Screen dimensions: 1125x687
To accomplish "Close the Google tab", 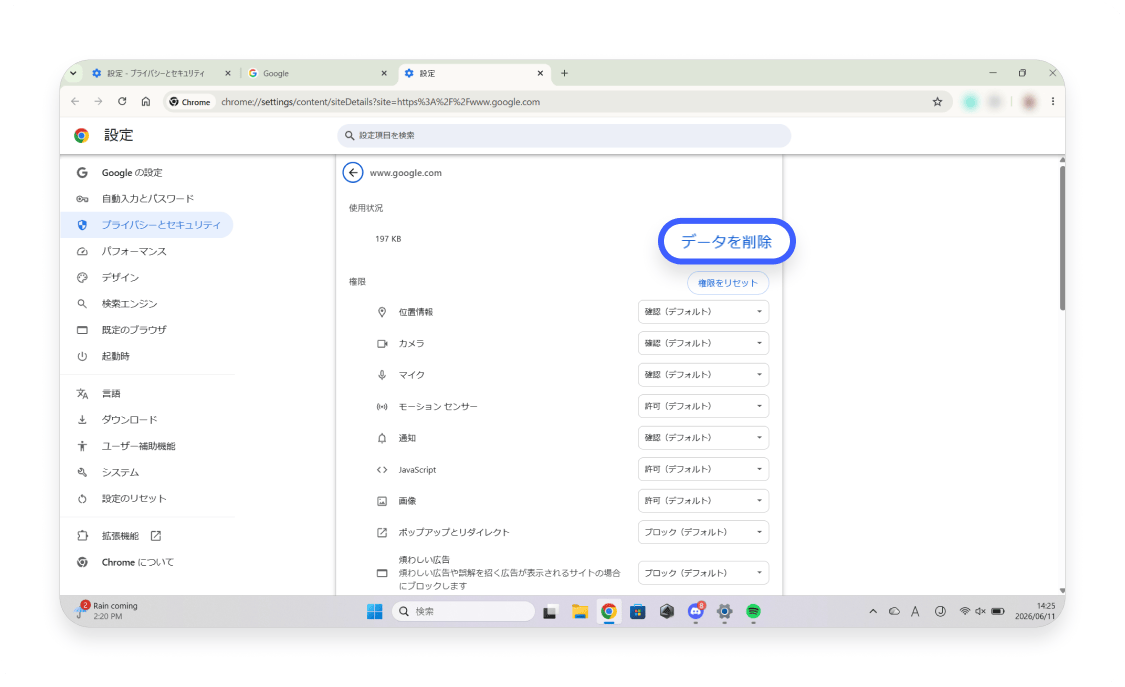I will (384, 73).
